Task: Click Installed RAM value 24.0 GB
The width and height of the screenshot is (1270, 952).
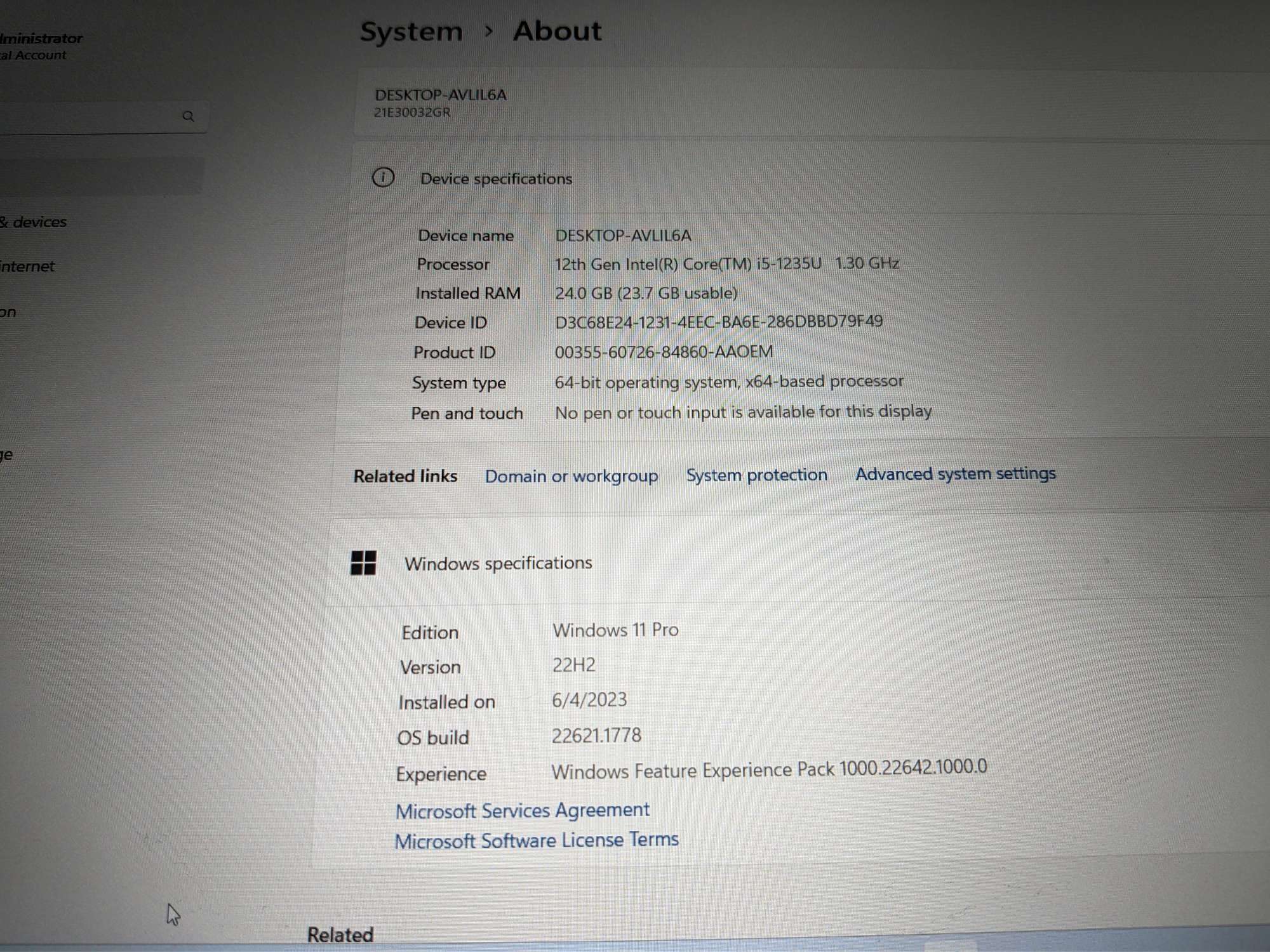Action: coord(646,293)
